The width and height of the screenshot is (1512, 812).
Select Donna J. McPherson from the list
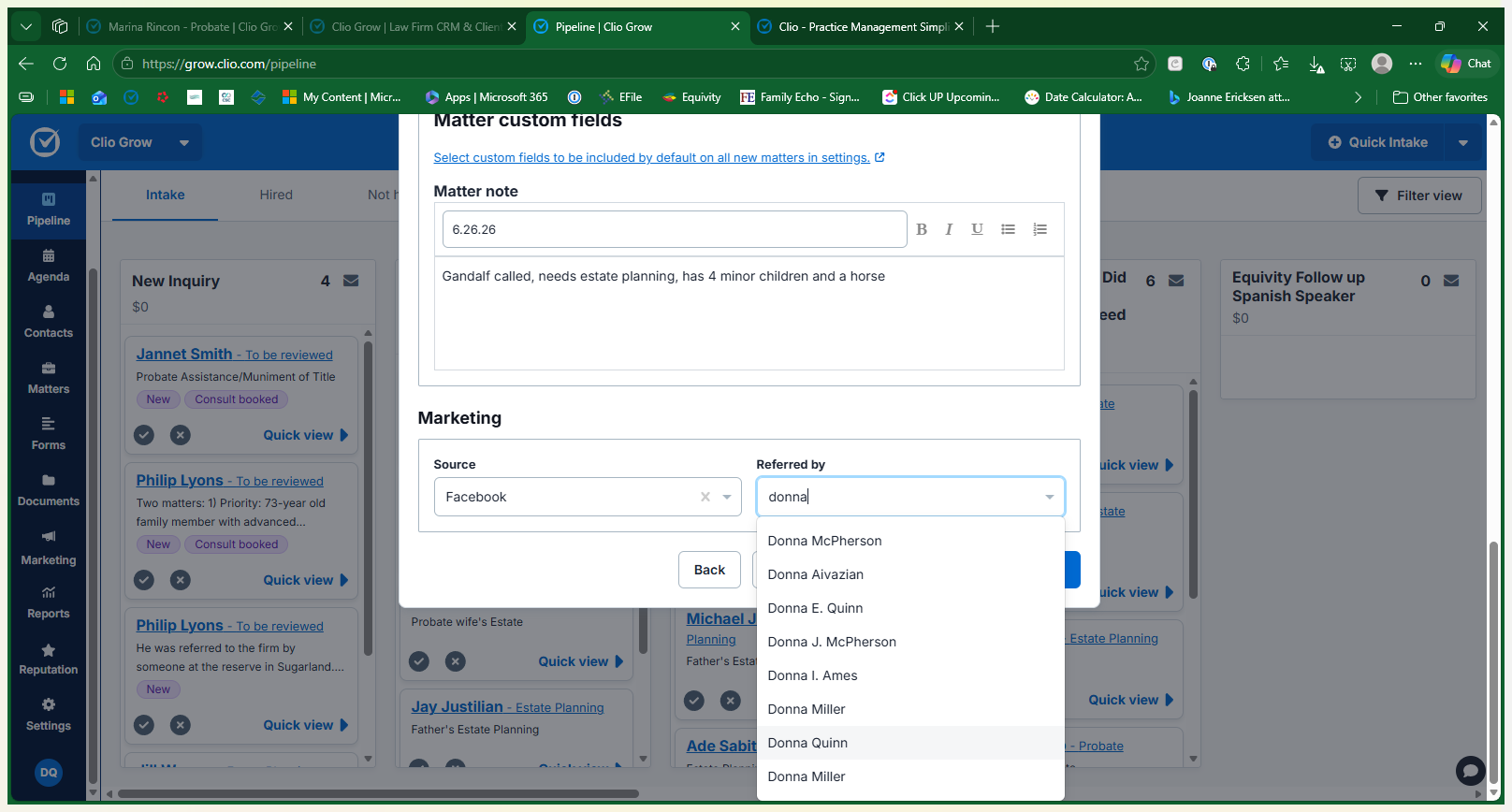click(910, 642)
